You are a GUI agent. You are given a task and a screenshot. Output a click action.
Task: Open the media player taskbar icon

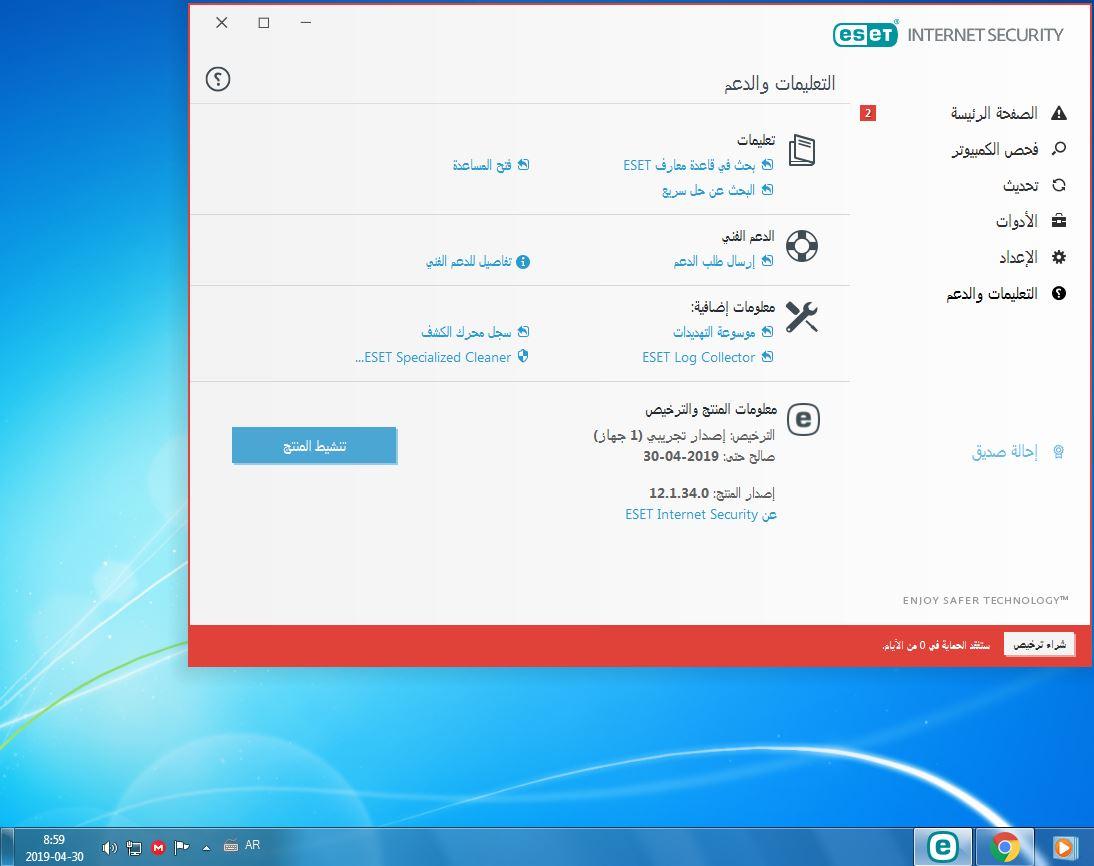pyautogui.click(x=1063, y=847)
